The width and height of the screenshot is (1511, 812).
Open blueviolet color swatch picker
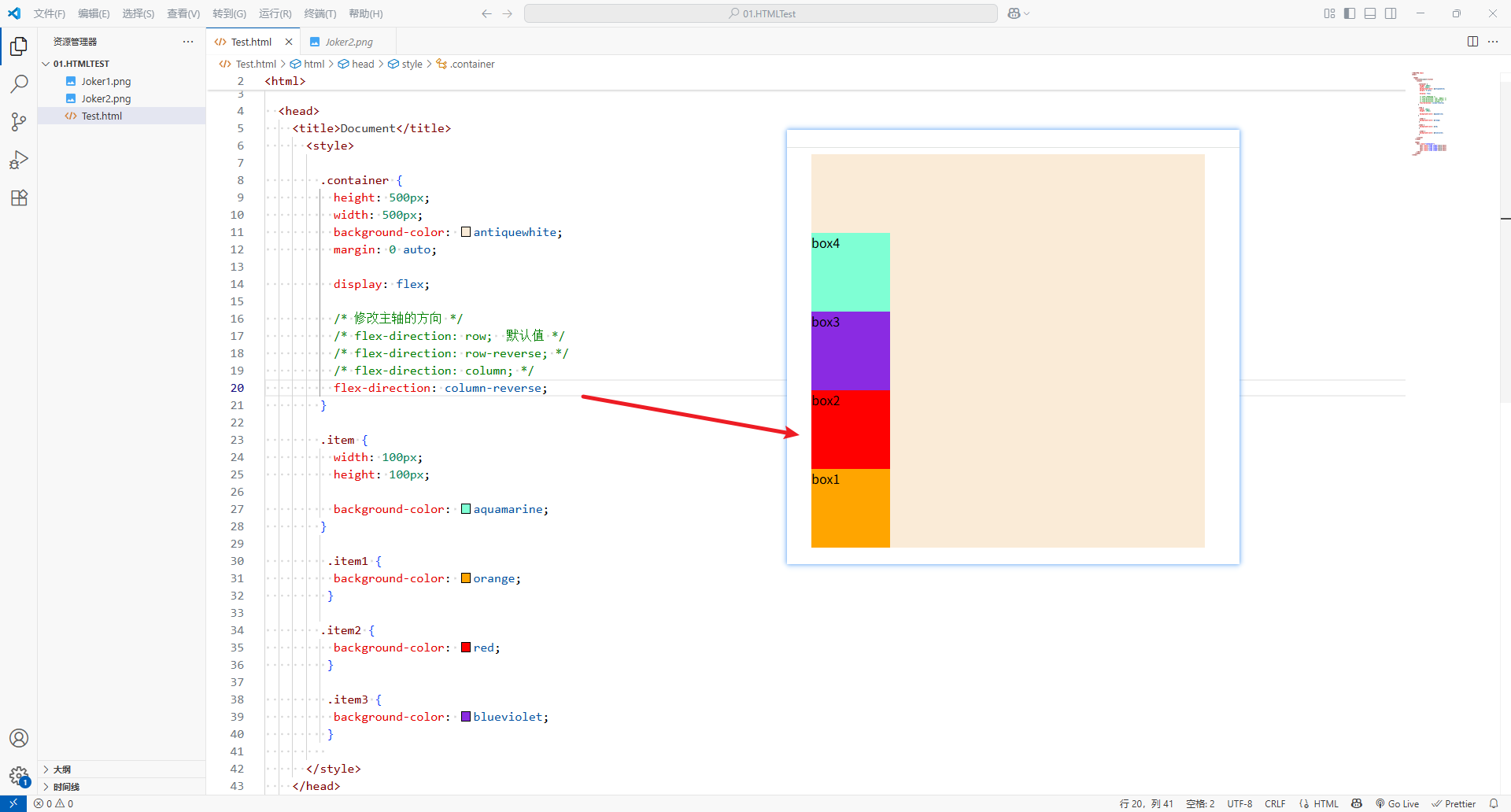click(x=466, y=717)
